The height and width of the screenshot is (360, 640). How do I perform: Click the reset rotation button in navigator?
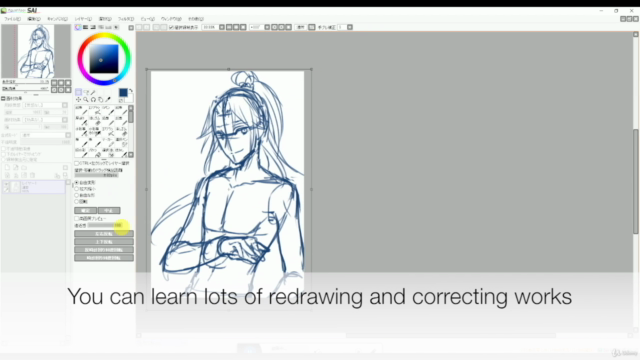click(68, 90)
